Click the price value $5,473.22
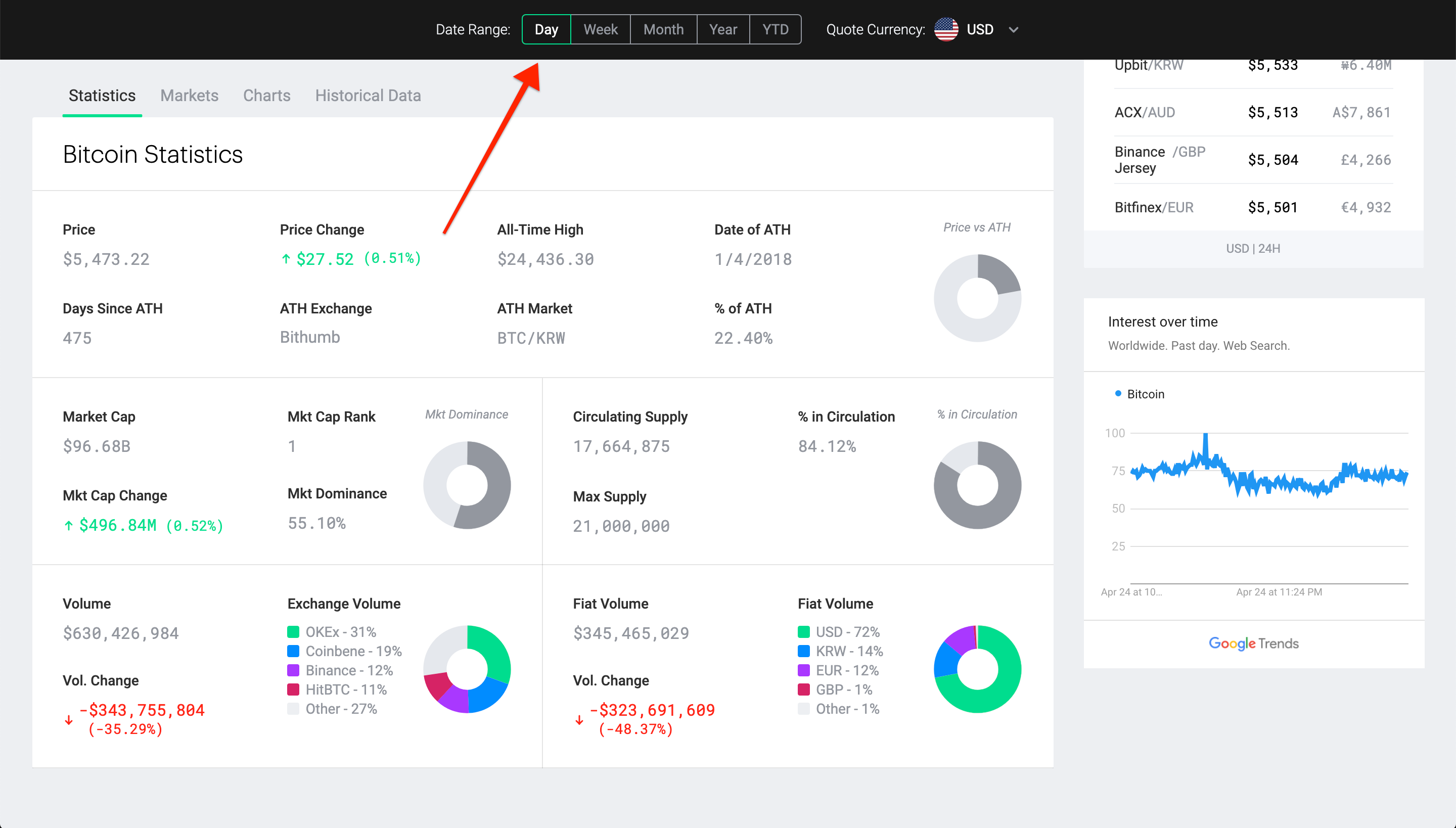Screen dimensions: 1456x828 (106, 259)
